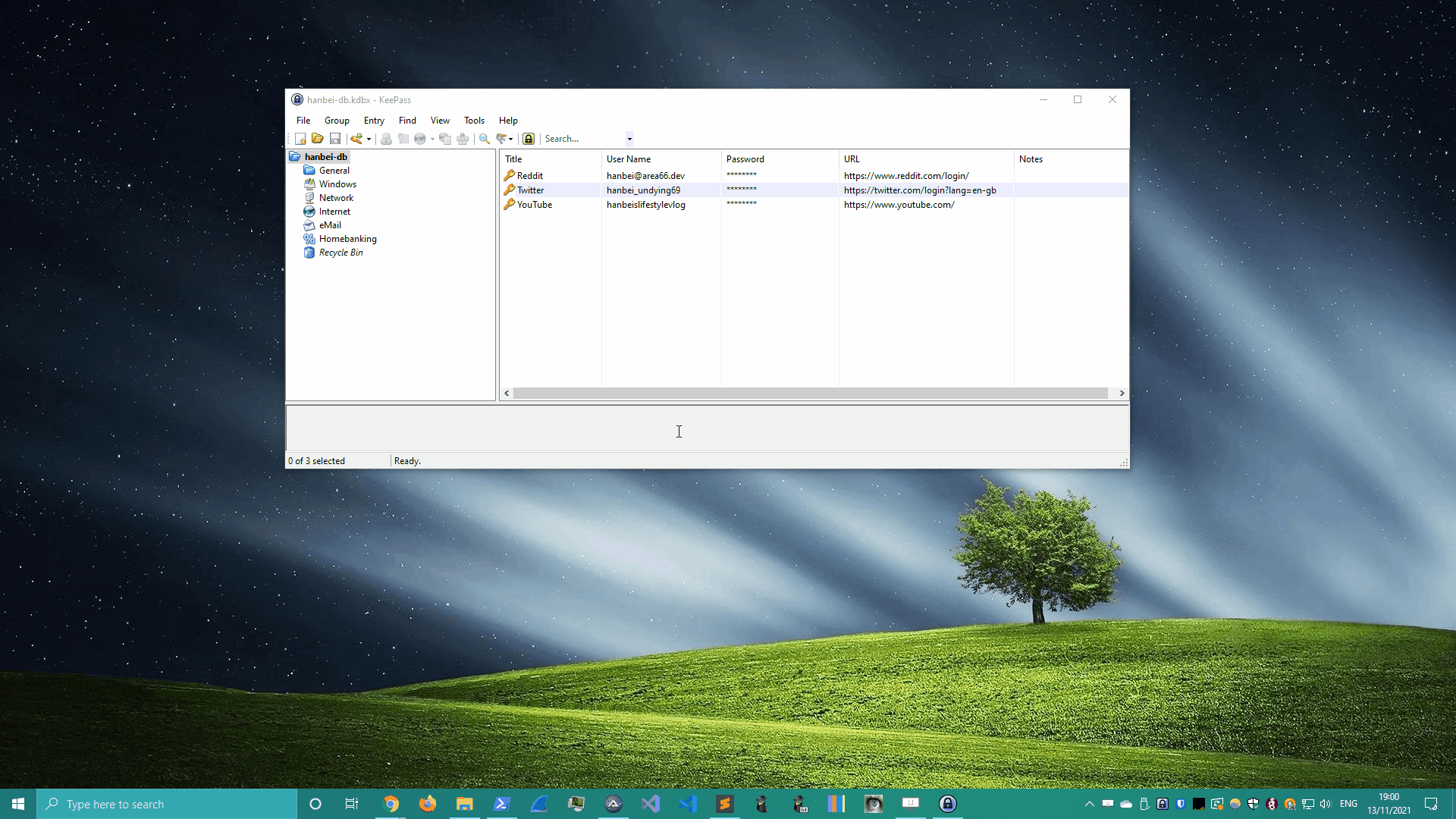This screenshot has height=819, width=1456.
Task: Open the Entry menu
Action: click(x=374, y=121)
